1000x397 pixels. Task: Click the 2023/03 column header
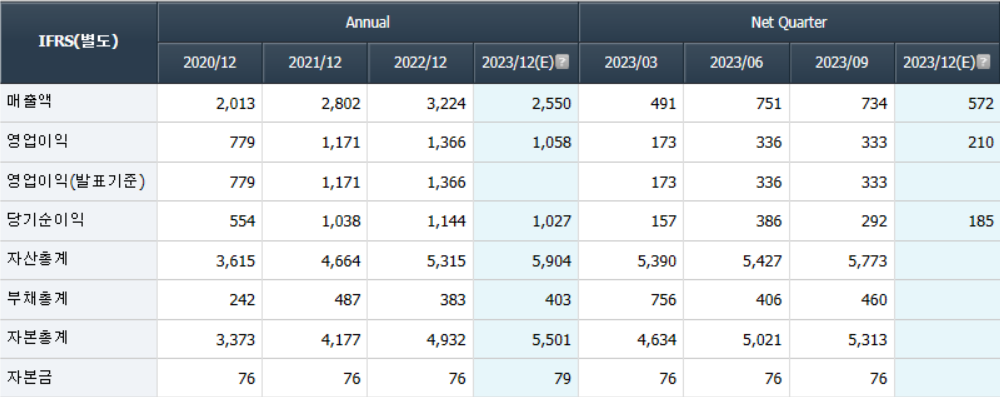(631, 63)
